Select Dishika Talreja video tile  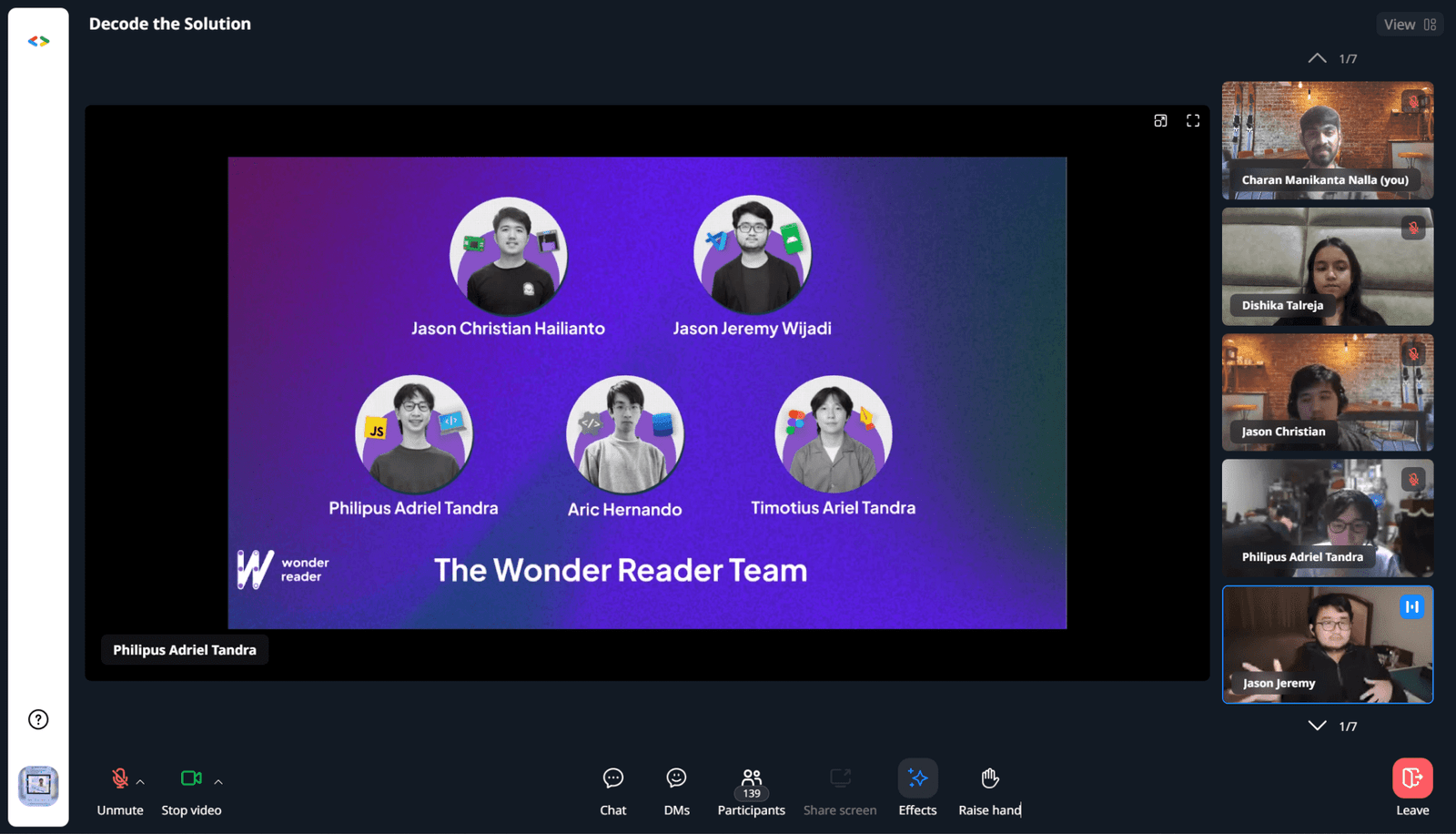click(x=1328, y=267)
